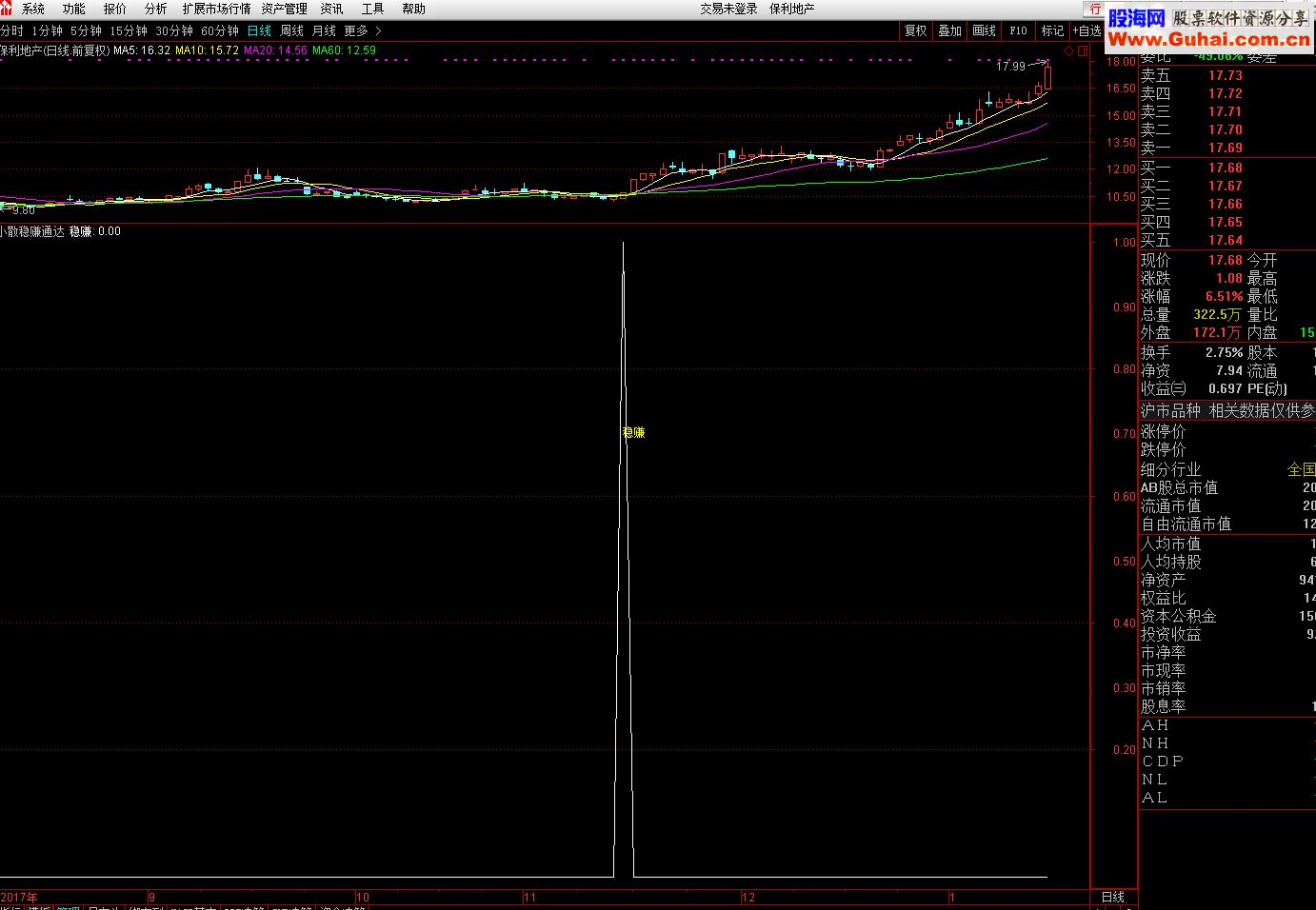Click the MA10: 15.72 indicator label
Screen dimensions: 1316x910
pos(207,50)
